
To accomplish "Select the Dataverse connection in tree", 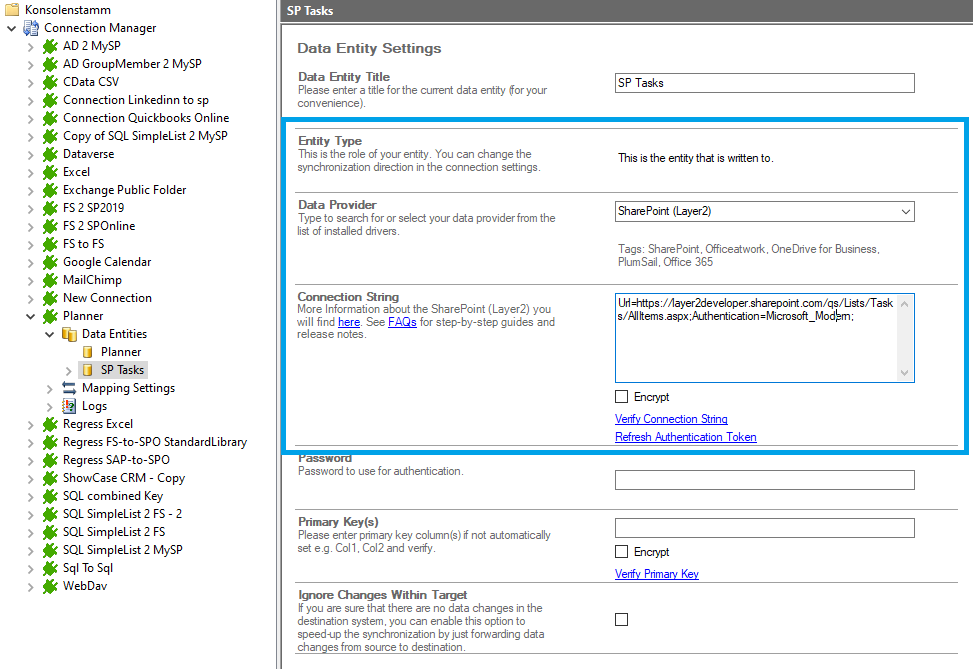I will tap(88, 154).
